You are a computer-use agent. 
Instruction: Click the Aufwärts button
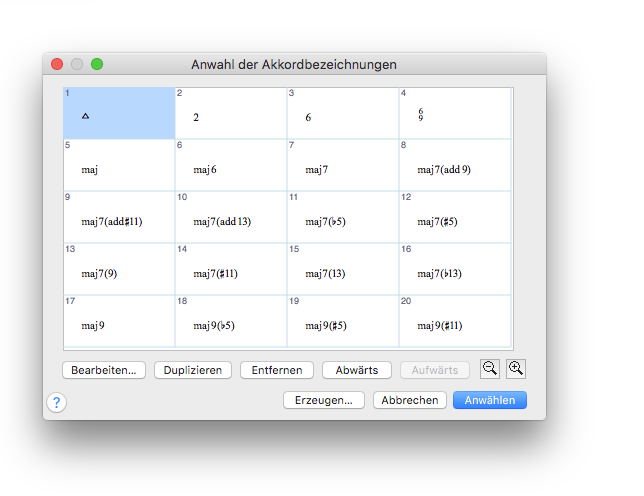pos(435,370)
